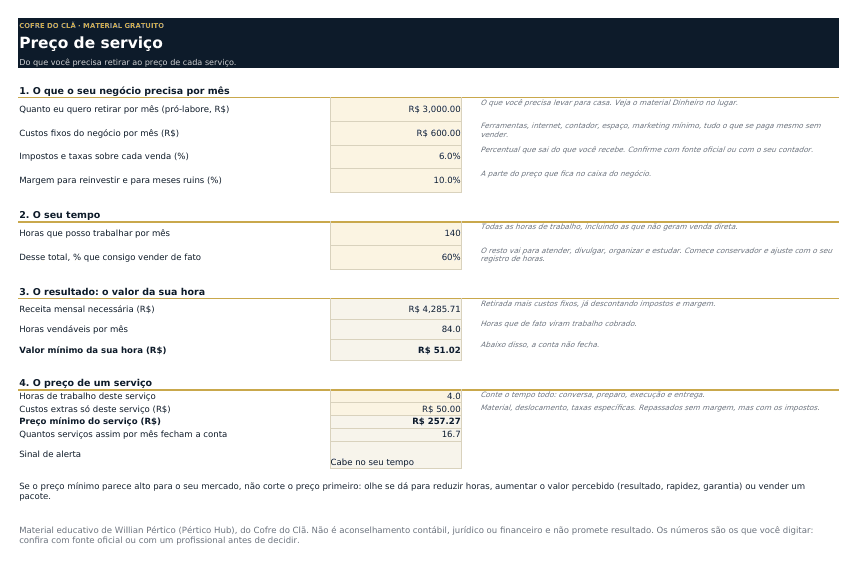Select the R$ 4,285.71 required revenue cell
The height and width of the screenshot is (563, 857).
tap(396, 309)
